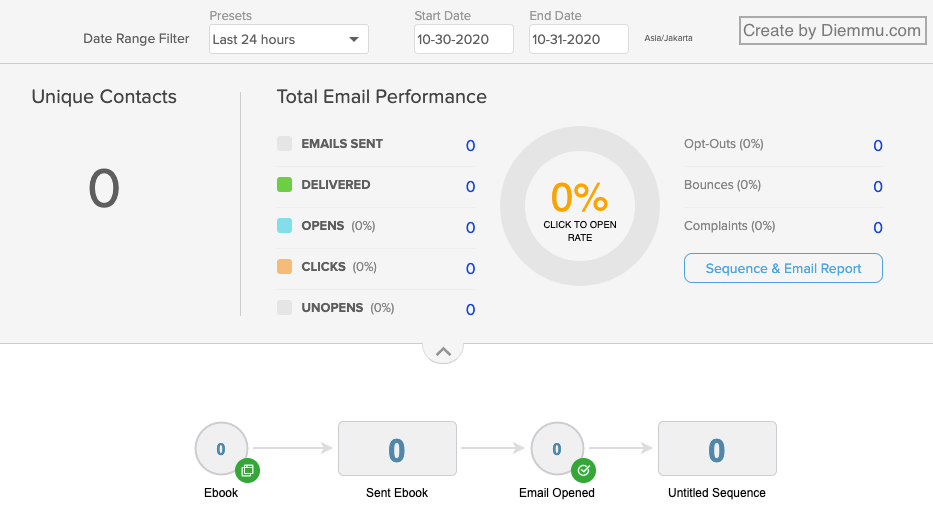Click the Emails Sent count value

tap(470, 146)
